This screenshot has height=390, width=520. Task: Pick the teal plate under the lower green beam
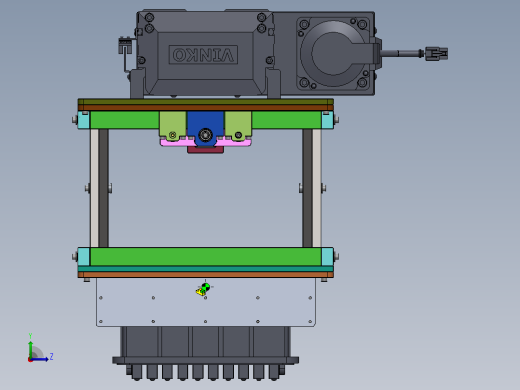tap(205, 269)
